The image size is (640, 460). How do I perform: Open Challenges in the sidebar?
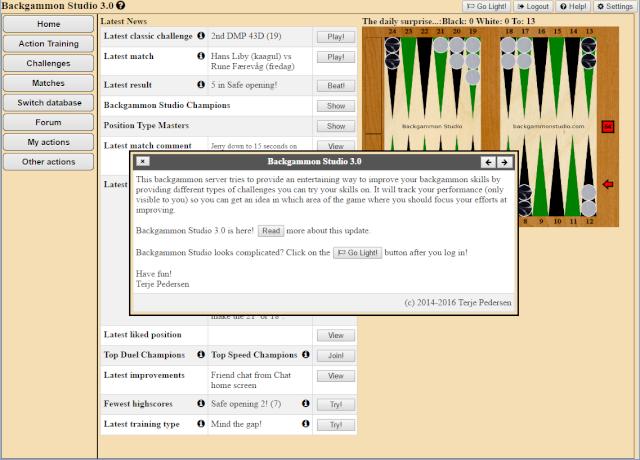tap(49, 63)
